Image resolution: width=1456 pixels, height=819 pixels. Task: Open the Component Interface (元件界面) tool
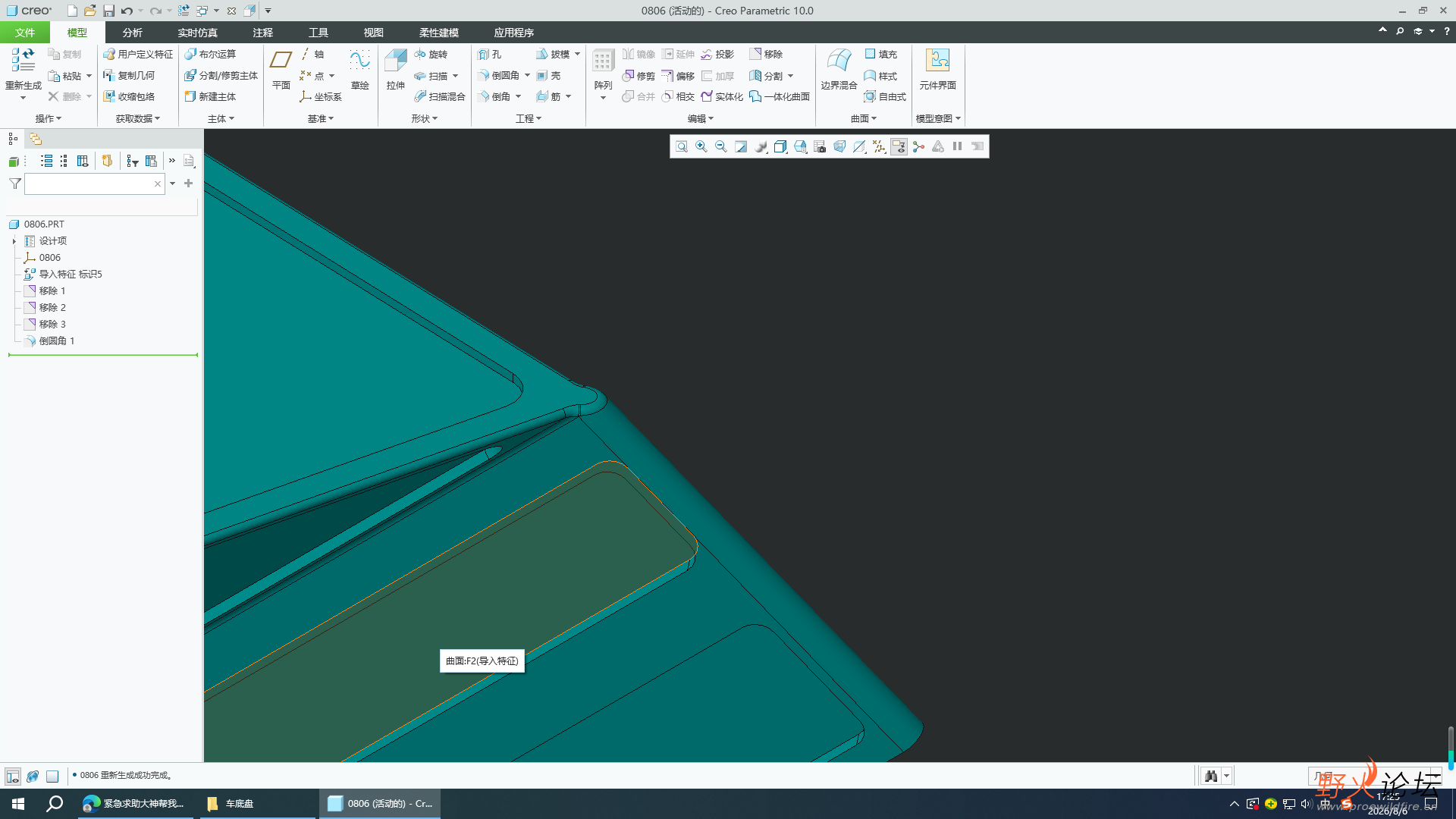(x=937, y=70)
